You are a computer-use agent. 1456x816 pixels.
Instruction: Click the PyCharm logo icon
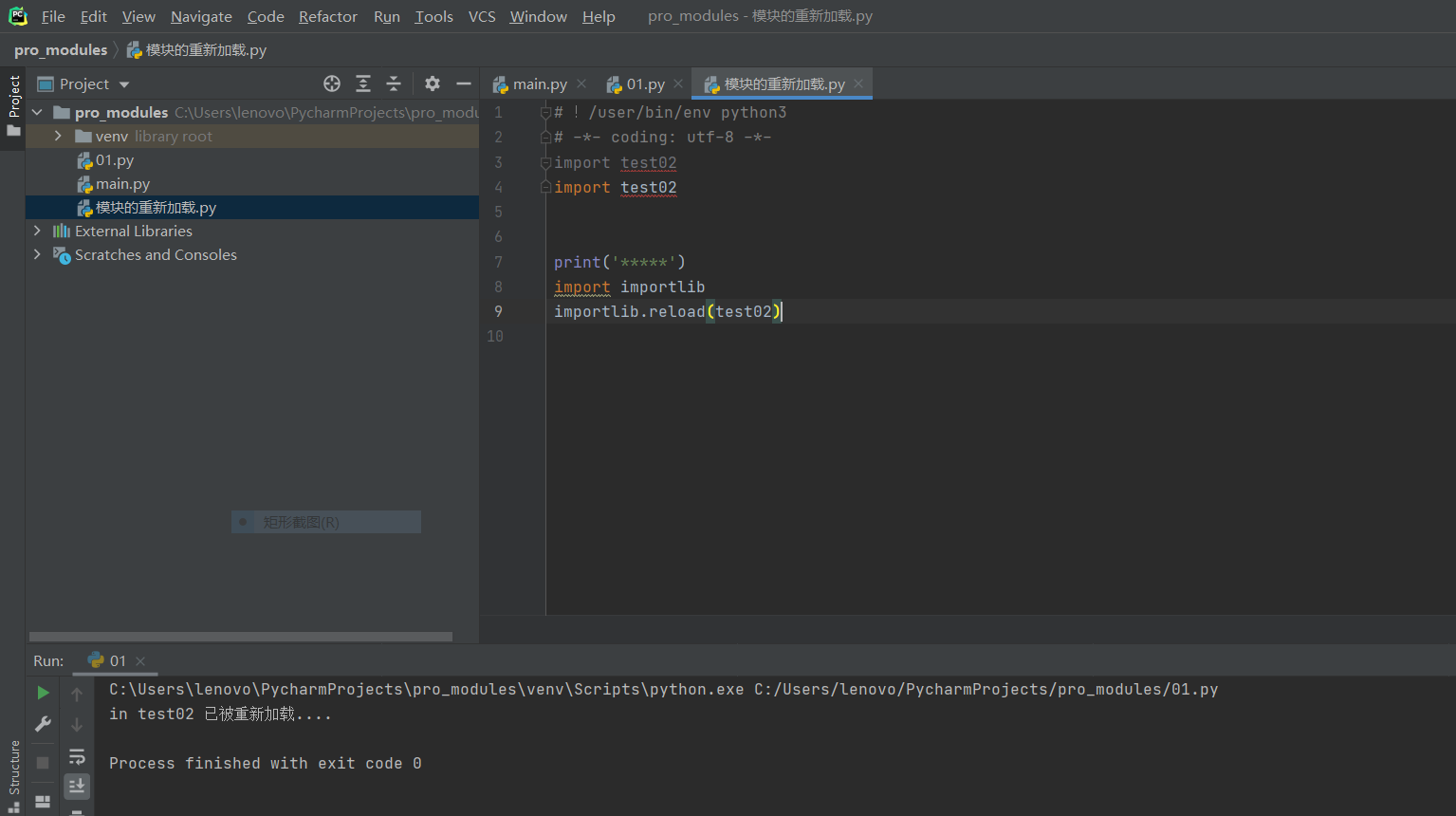pyautogui.click(x=18, y=16)
